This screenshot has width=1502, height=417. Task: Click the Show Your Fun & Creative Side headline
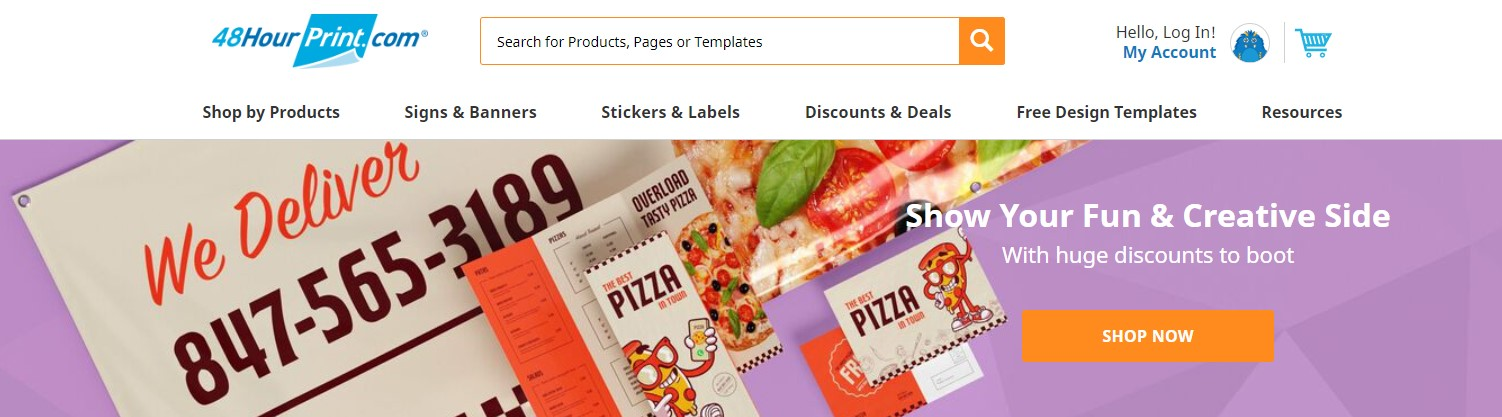[x=1148, y=216]
